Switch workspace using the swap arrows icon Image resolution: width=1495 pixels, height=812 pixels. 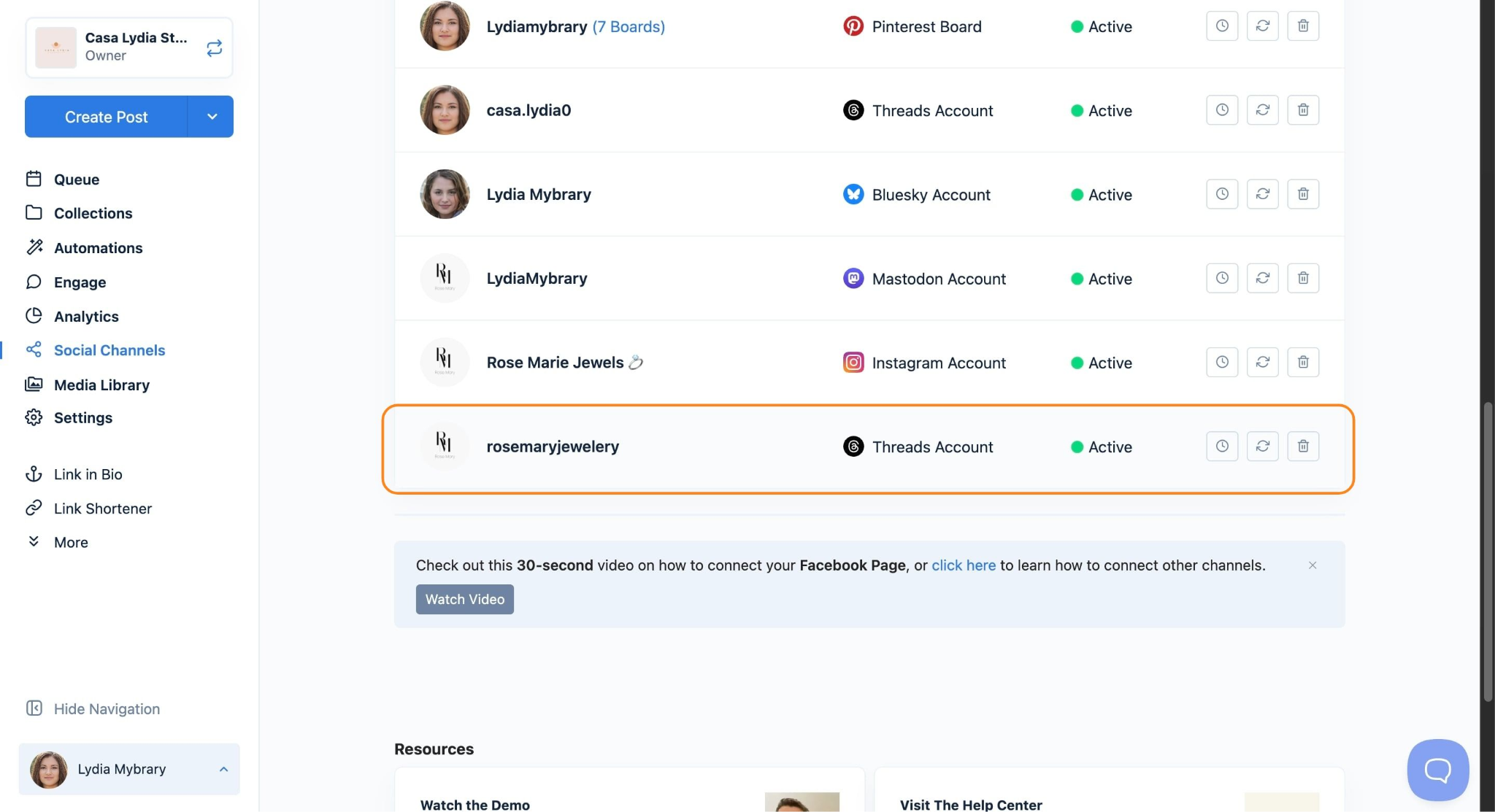point(214,48)
